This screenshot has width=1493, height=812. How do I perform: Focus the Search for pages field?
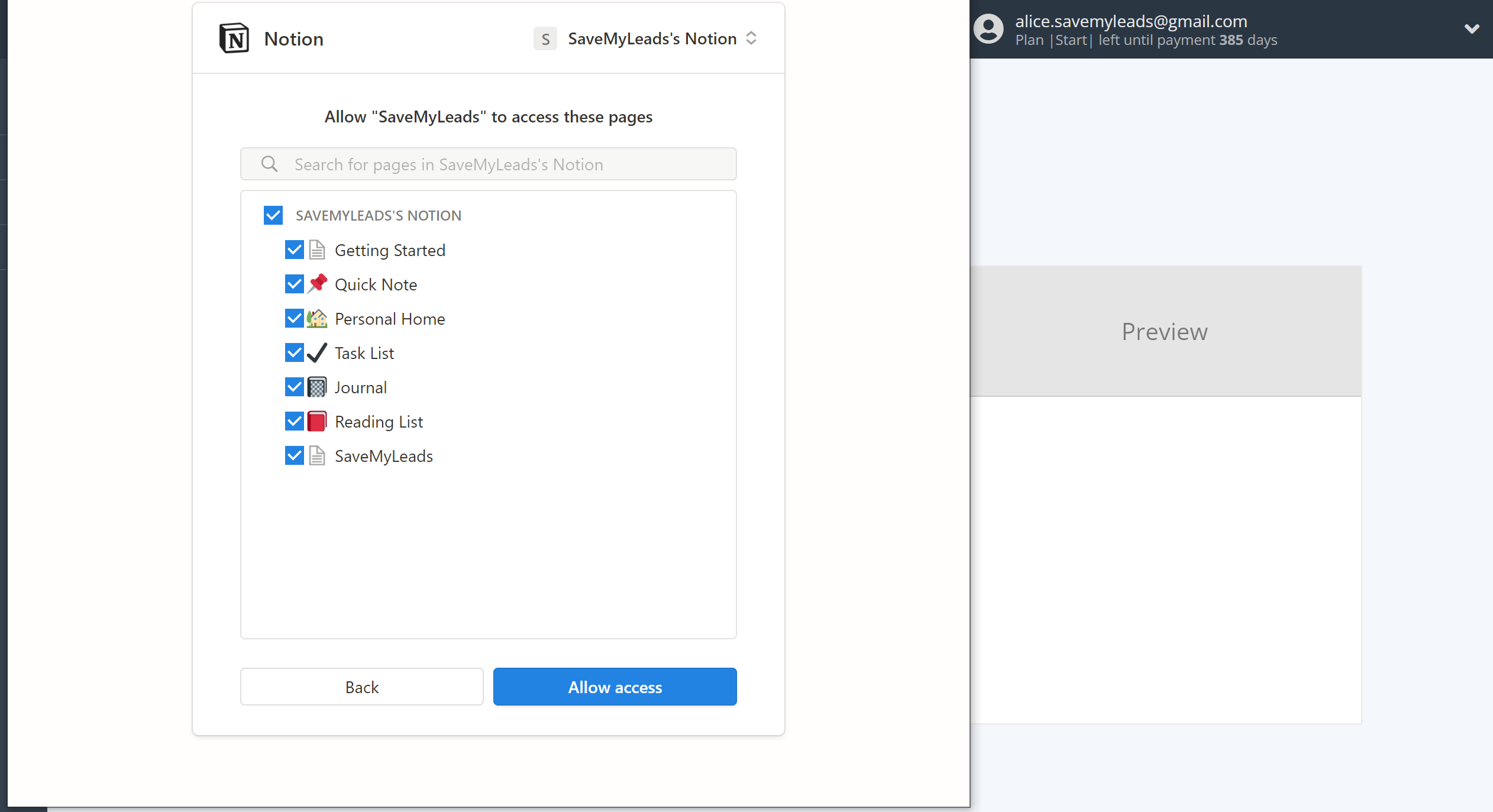(489, 164)
